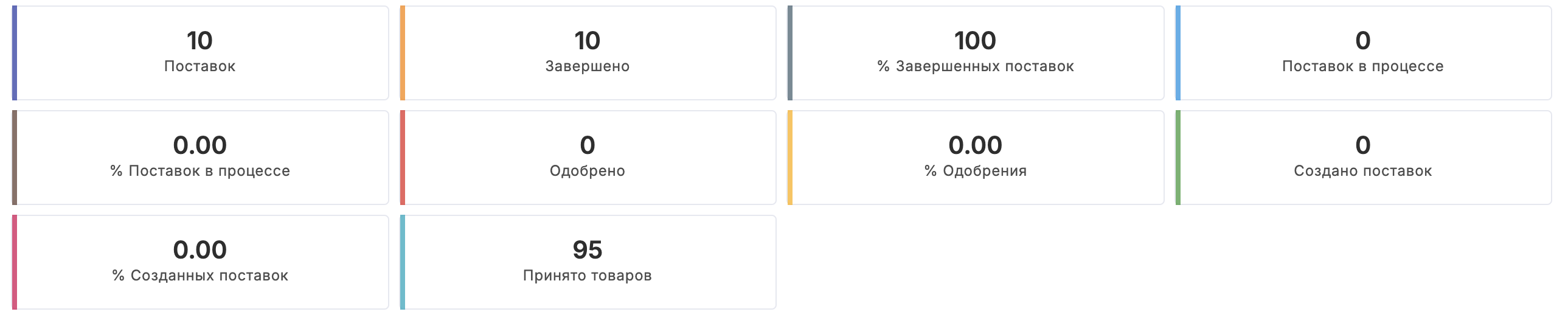Click the Поставок в процессе label
The height and width of the screenshot is (320, 1568).
(x=1362, y=66)
